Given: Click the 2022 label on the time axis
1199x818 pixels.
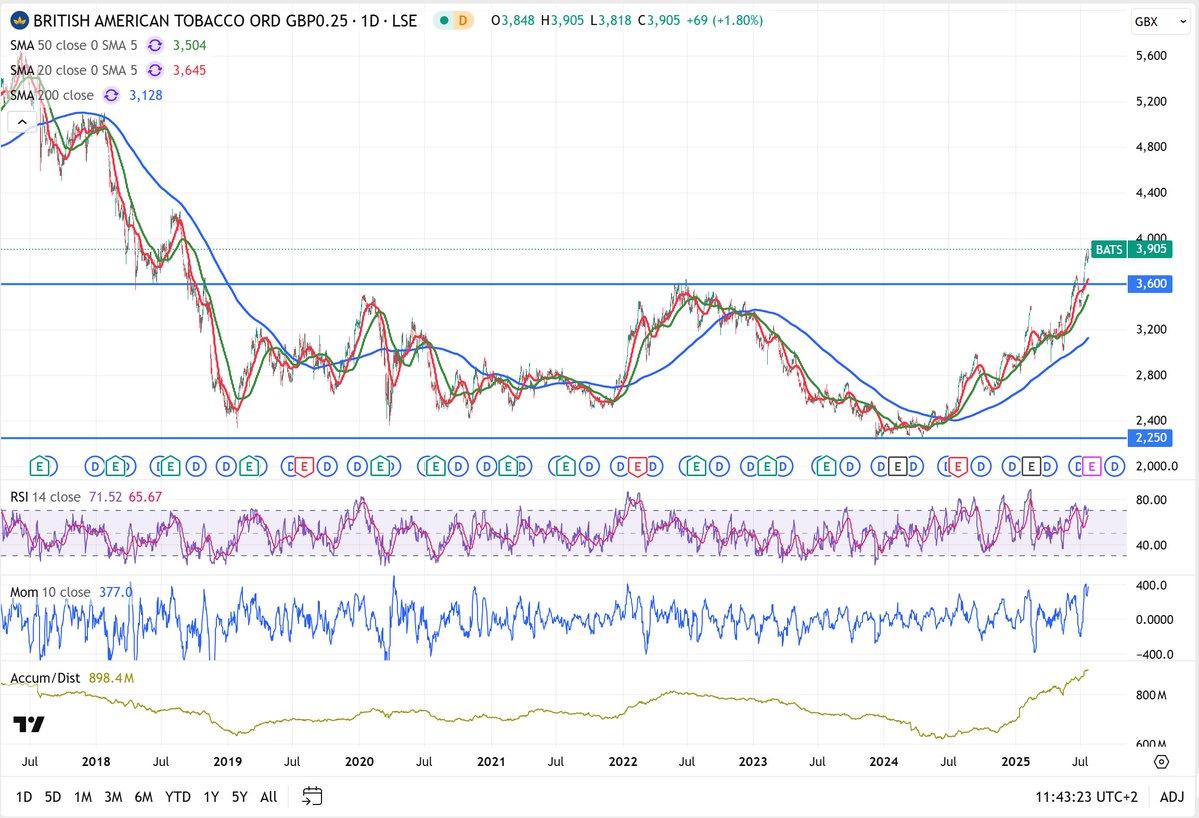Looking at the screenshot, I should point(622,761).
